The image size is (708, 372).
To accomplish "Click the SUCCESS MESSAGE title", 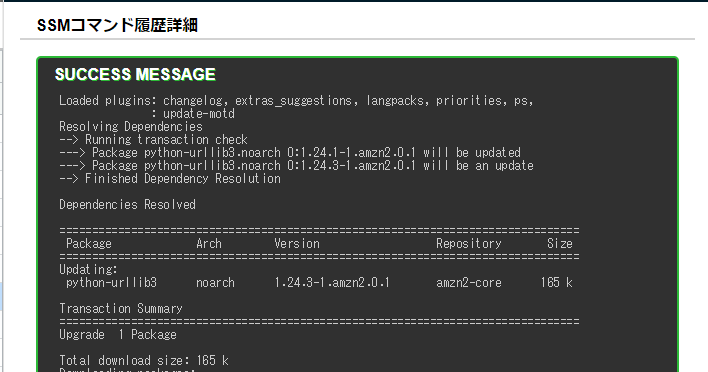I will click(135, 74).
